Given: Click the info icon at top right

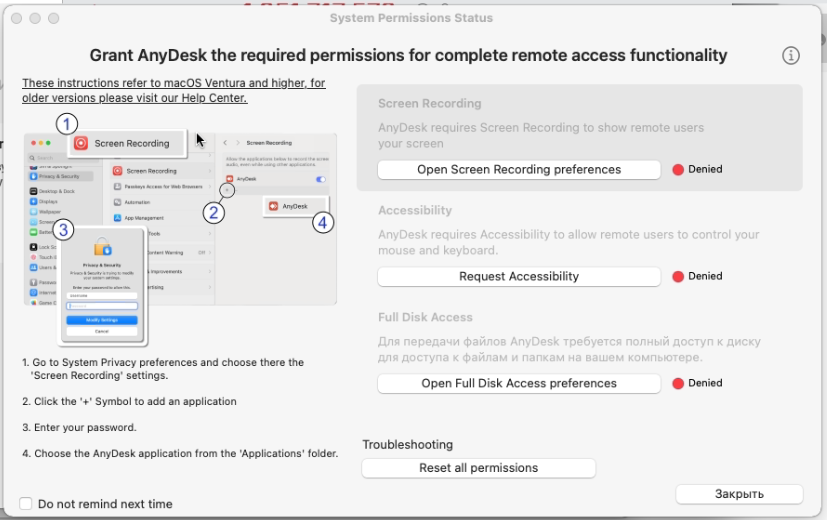Looking at the screenshot, I should pos(791,56).
